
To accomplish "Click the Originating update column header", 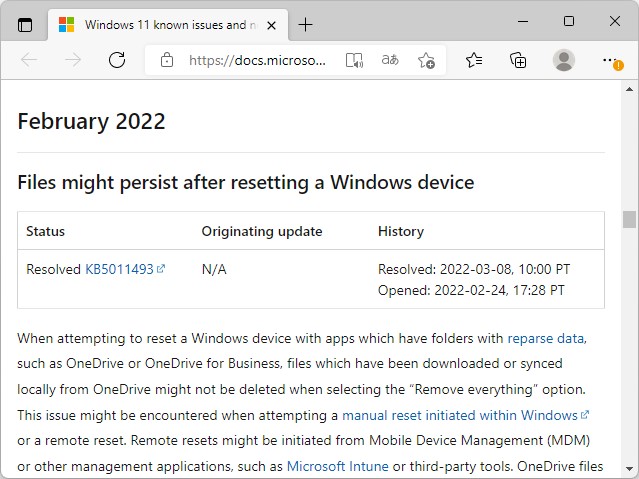I will pos(262,231).
